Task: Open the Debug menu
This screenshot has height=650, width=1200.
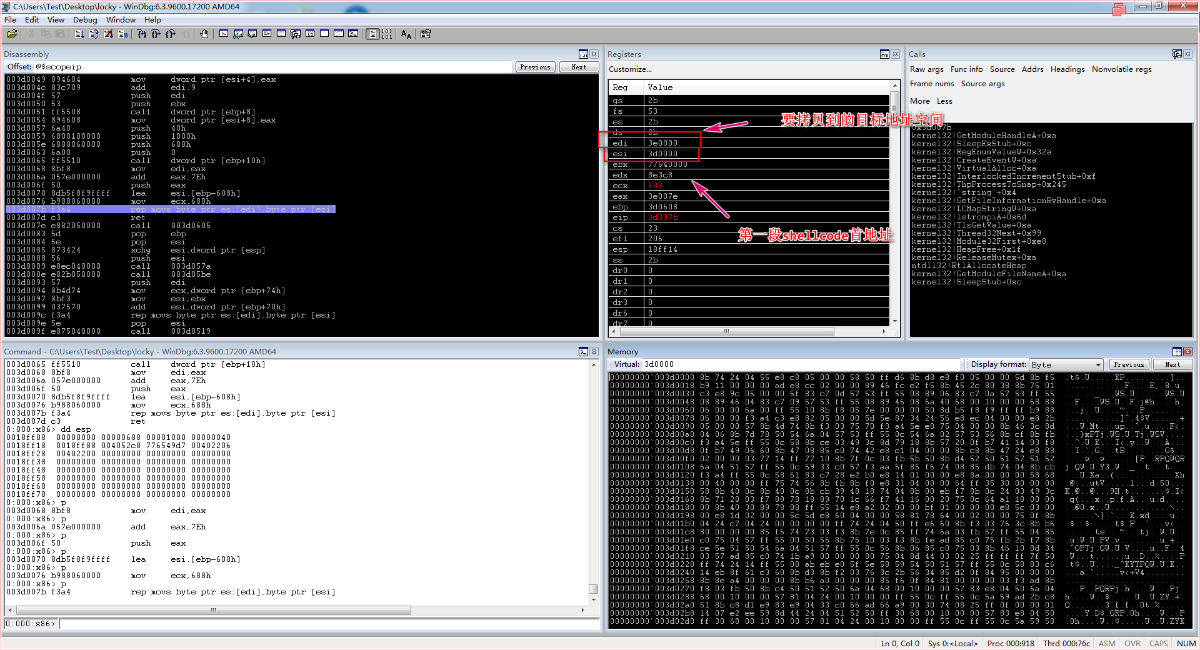Action: (86, 19)
